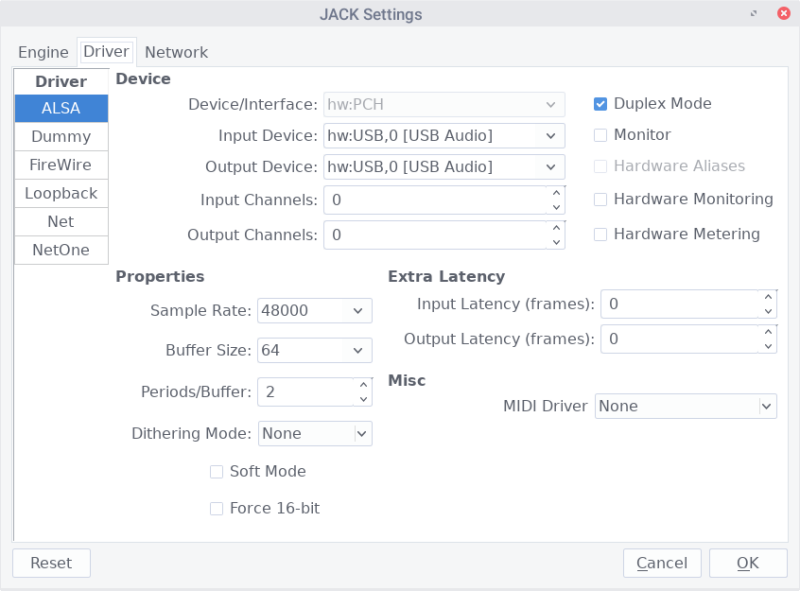Screen dimensions: 800x591
Task: Increase Input Latency frames up arrow
Action: click(x=768, y=296)
